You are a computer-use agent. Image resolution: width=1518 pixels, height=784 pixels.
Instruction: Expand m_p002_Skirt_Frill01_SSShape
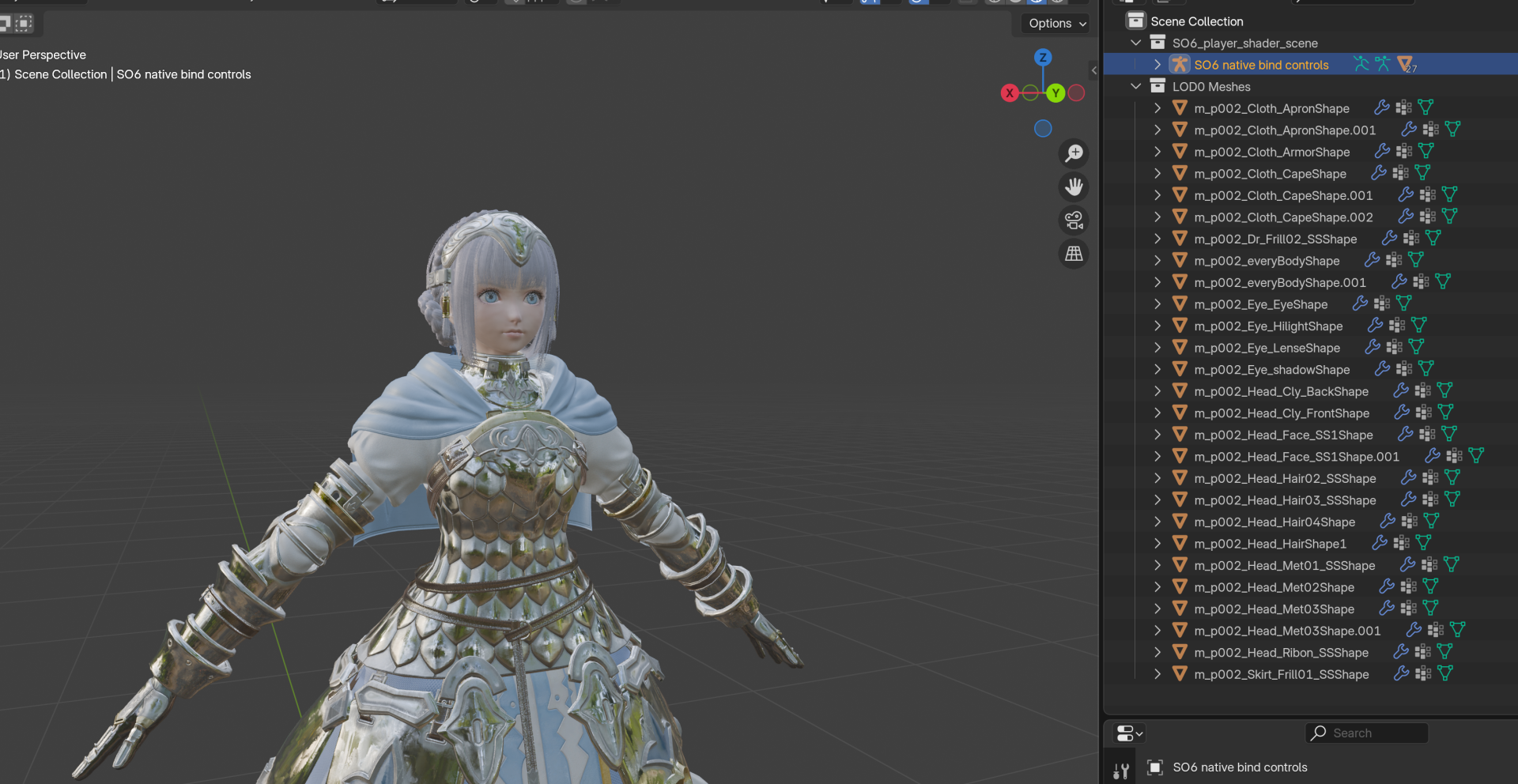tap(1157, 673)
